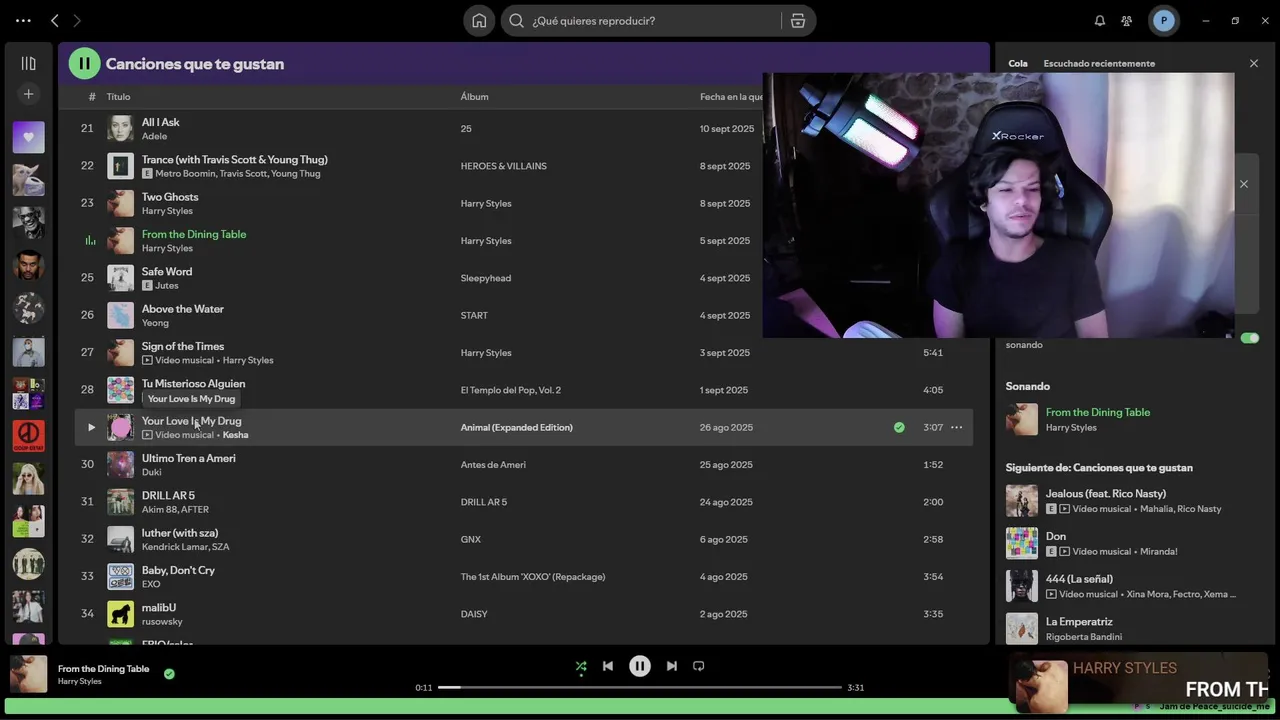This screenshot has width=1280, height=720.
Task: Click the now playing album art in the bottom bar
Action: [x=28, y=674]
